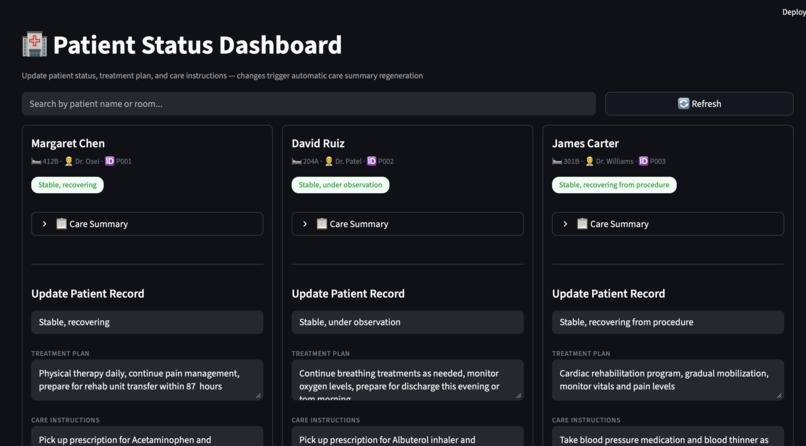Click the green 'Stable, recovering' status badge

pyautogui.click(x=67, y=185)
